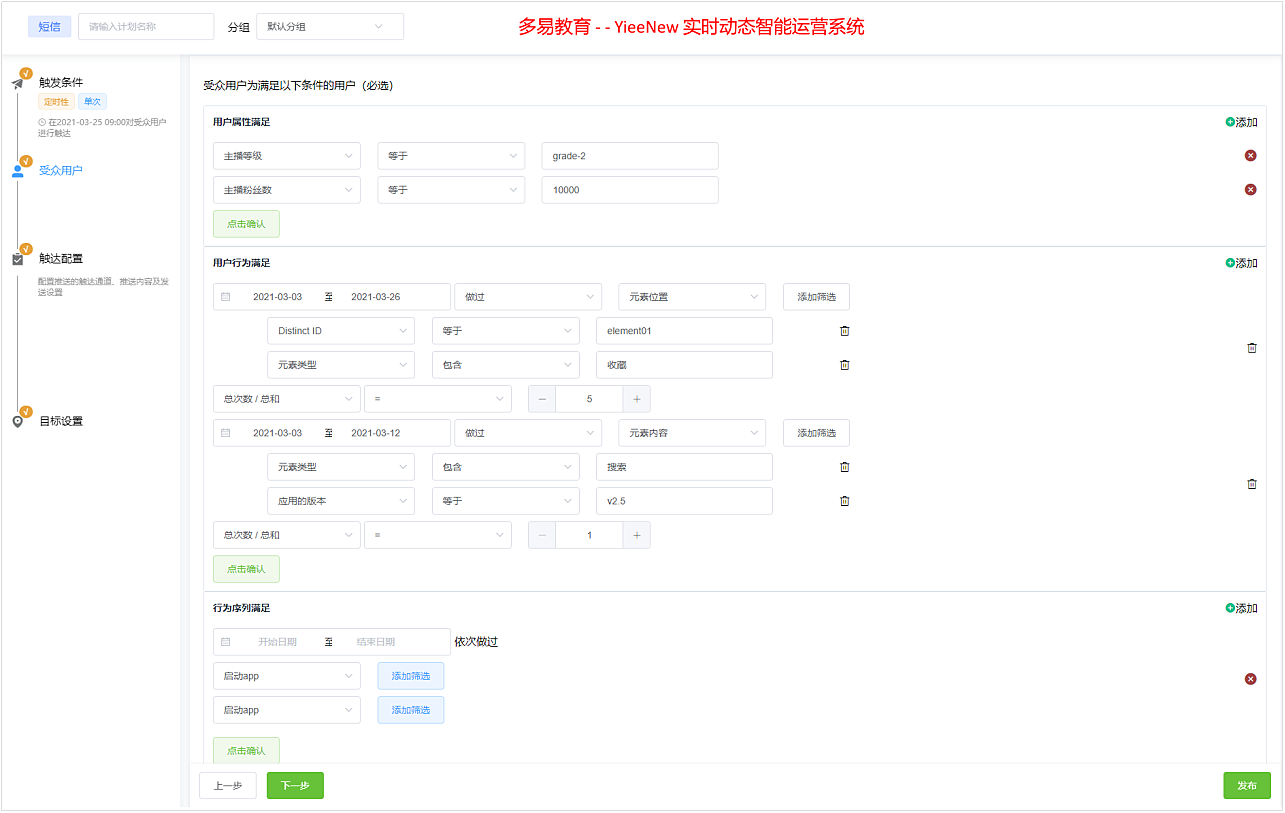Click the 触达配置 checklist icon
The width and height of the screenshot is (1285, 813).
[17, 259]
